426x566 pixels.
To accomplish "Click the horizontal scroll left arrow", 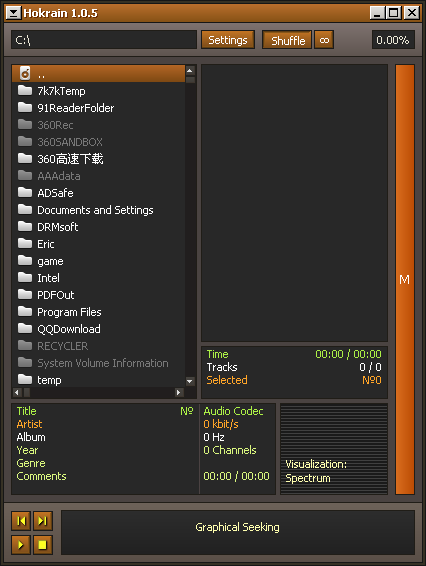I will coord(17,392).
